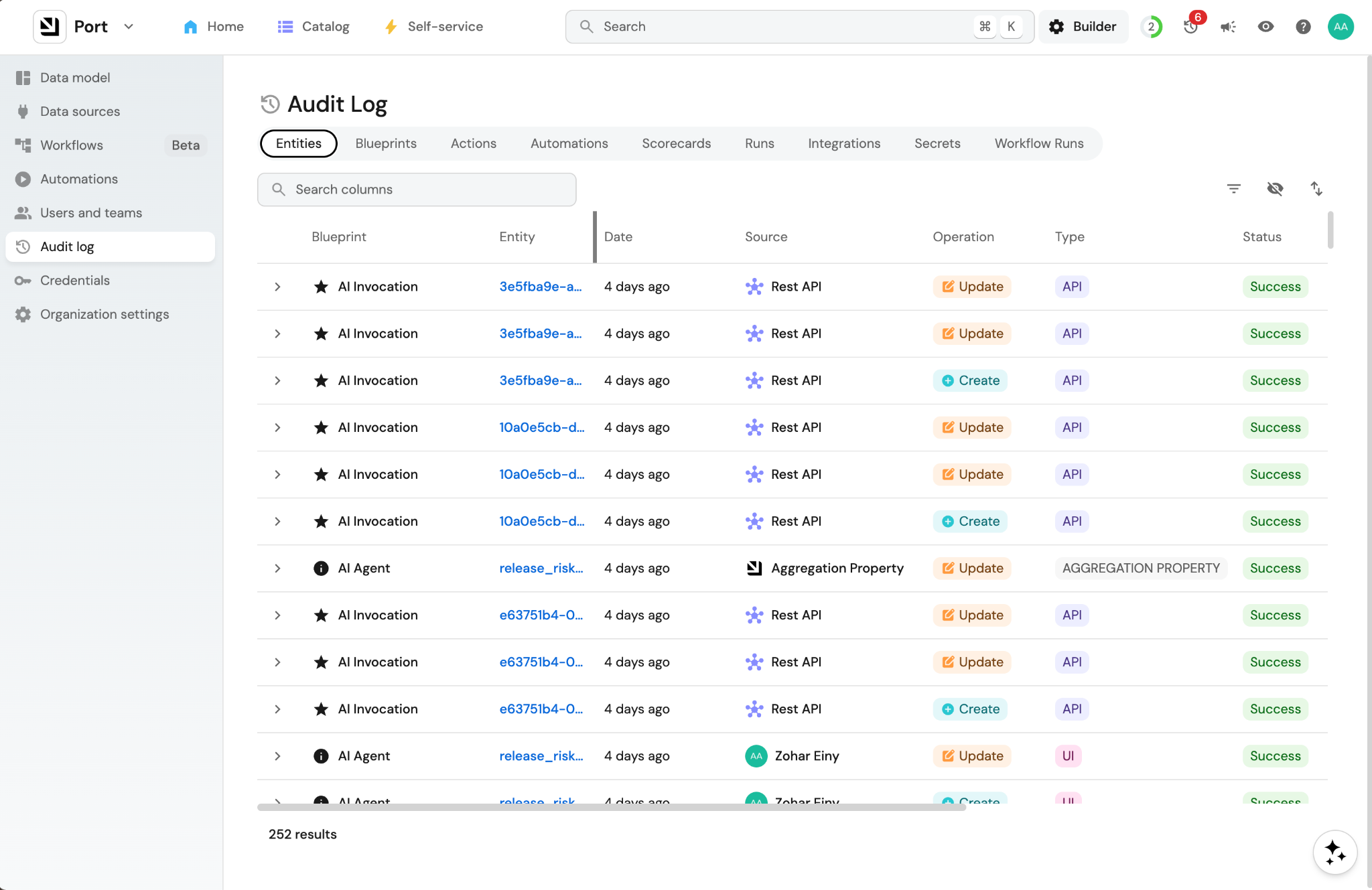Image resolution: width=1372 pixels, height=890 pixels.
Task: Click the onboarding progress circle icon
Action: pyautogui.click(x=1152, y=27)
